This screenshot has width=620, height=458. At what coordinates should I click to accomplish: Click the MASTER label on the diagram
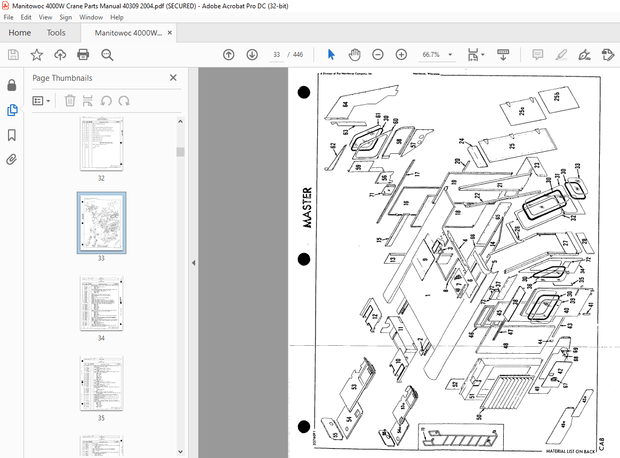point(307,208)
